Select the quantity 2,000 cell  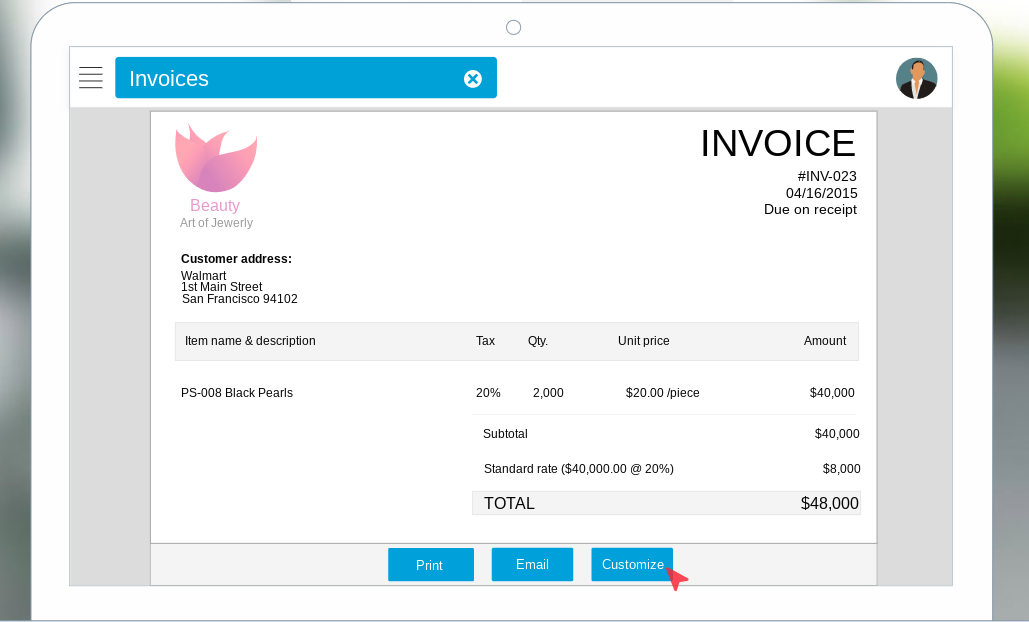pos(547,393)
